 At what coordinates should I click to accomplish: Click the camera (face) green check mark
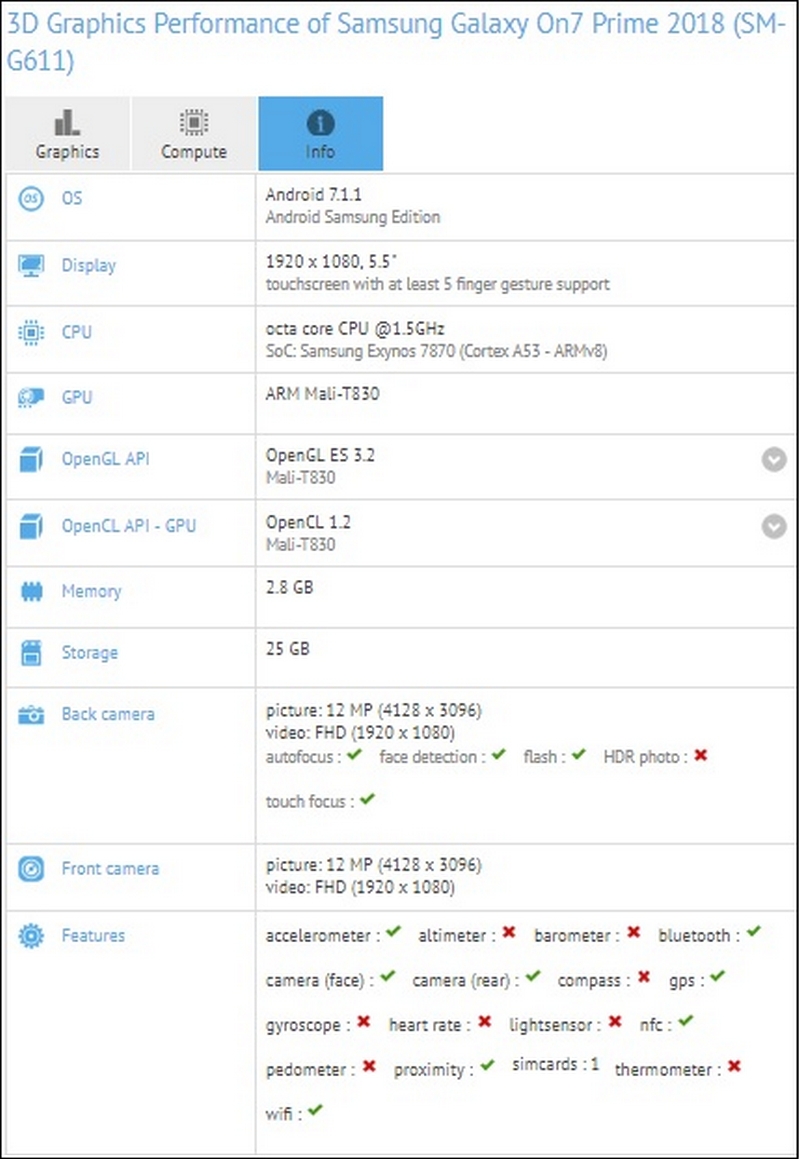388,977
